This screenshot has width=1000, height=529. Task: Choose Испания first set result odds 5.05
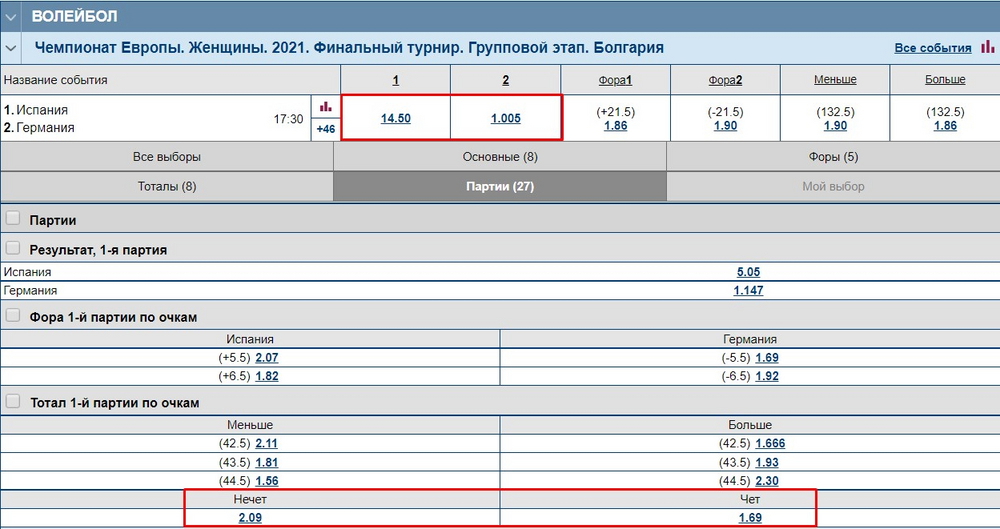pos(748,272)
